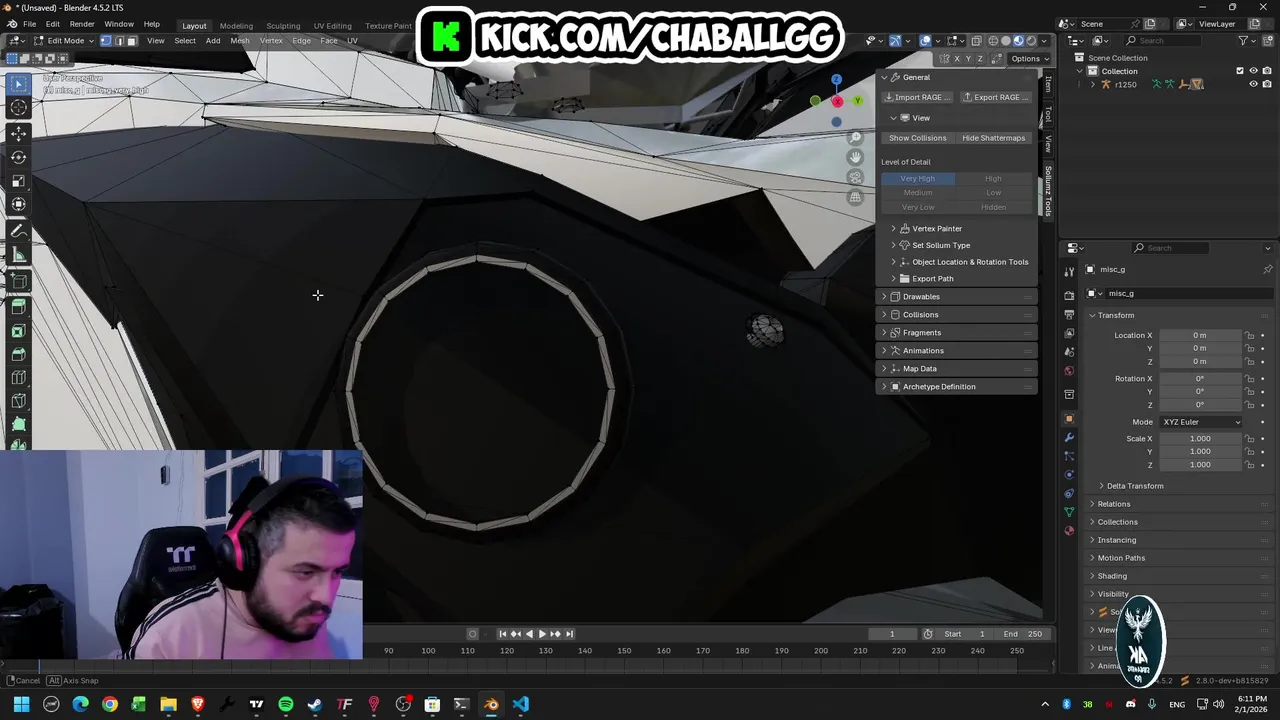1280x720 pixels.
Task: Lock Location X transform
Action: (x=1250, y=335)
